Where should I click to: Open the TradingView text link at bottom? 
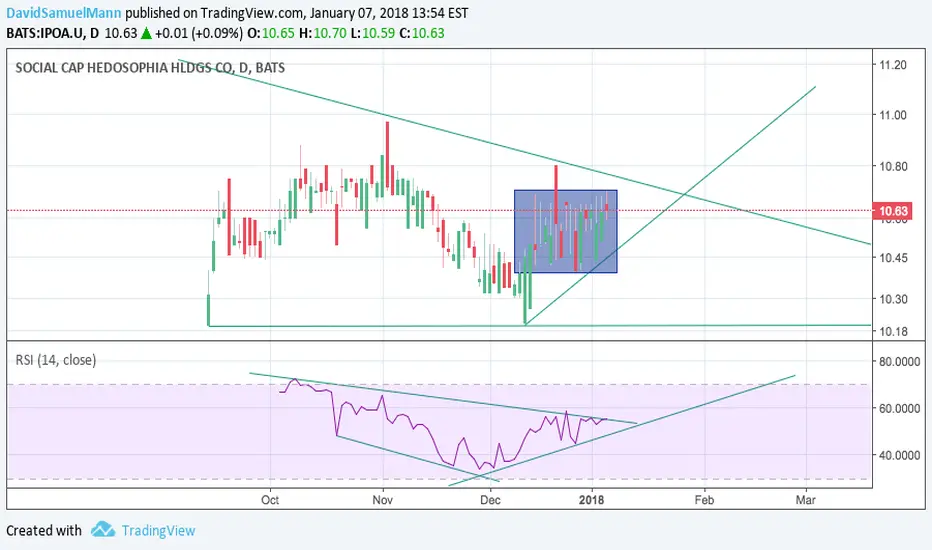pos(158,530)
